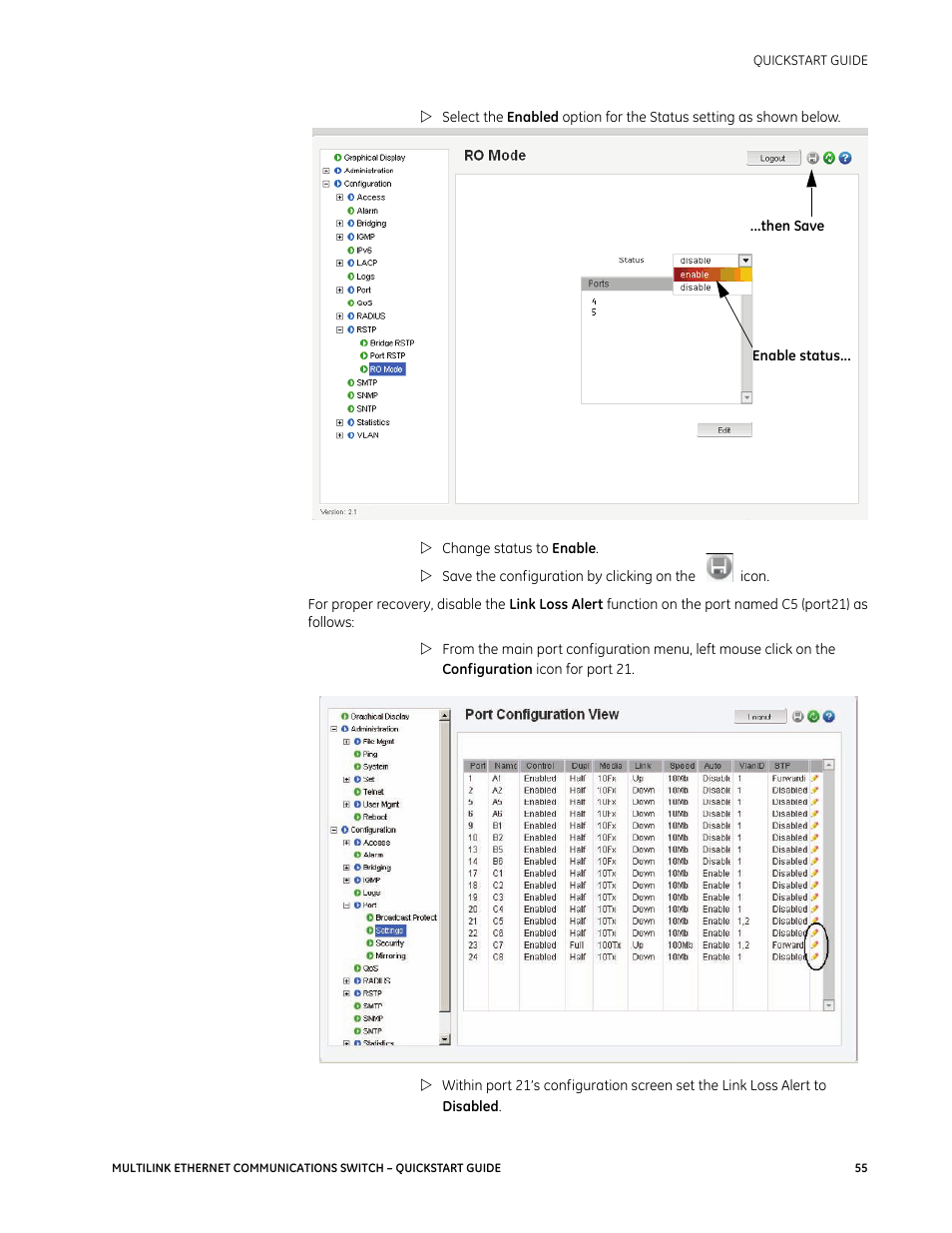Click the edit pencil for port 10 (B2)

pyautogui.click(x=814, y=839)
